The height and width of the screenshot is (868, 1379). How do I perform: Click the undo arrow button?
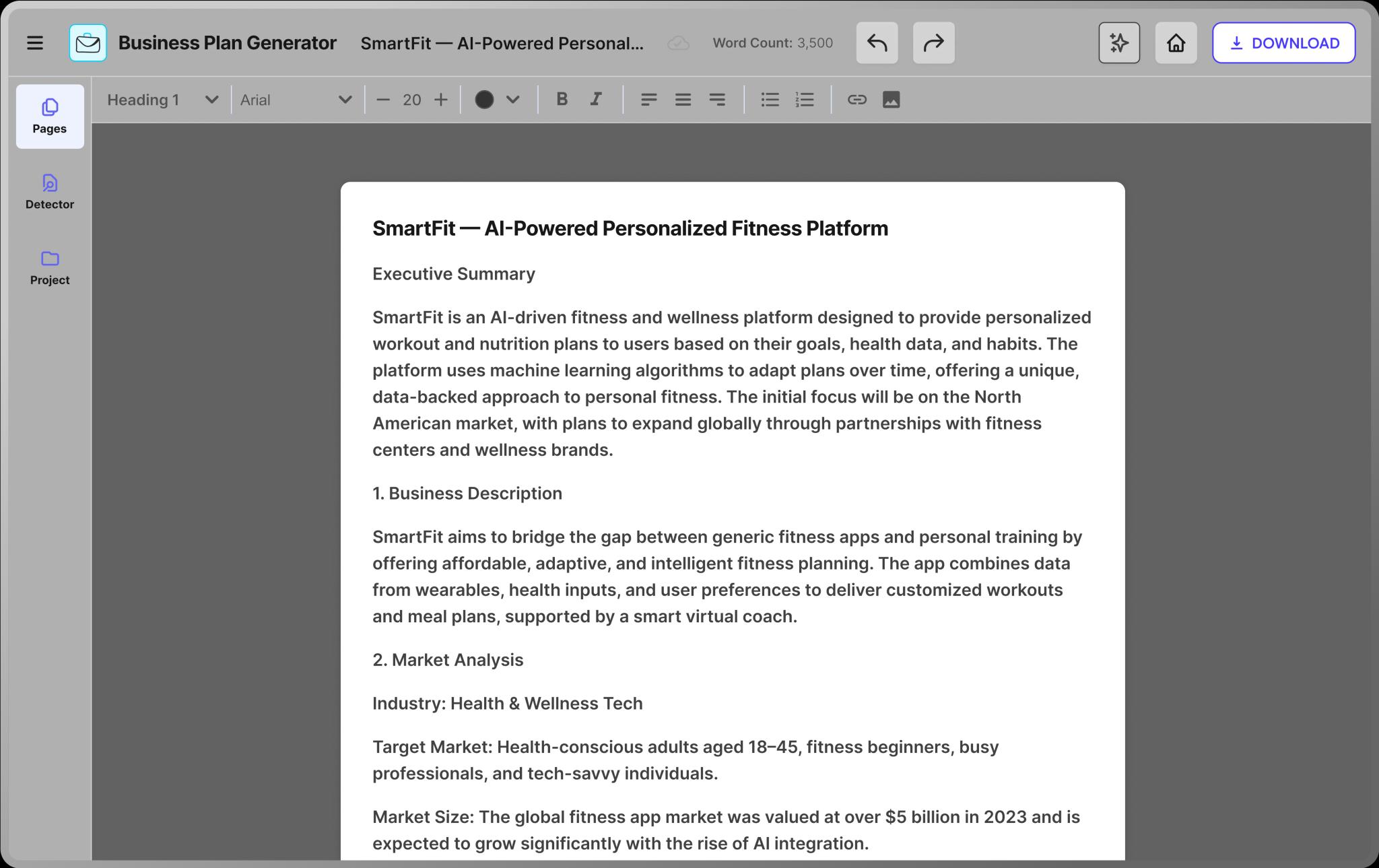(877, 43)
